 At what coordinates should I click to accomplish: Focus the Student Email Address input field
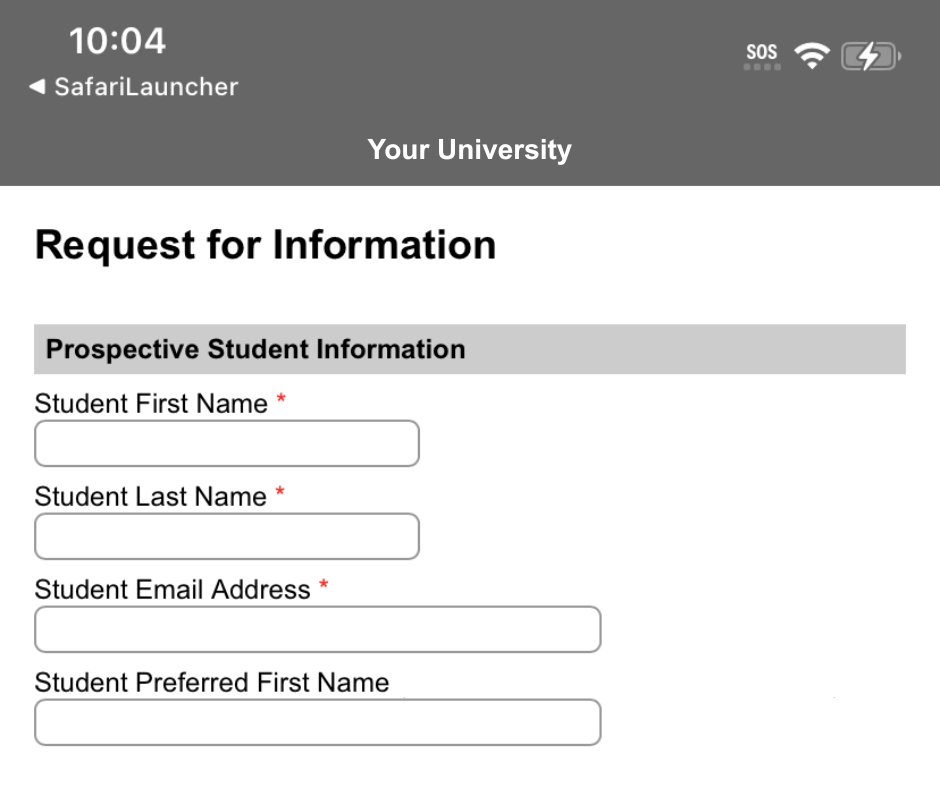(317, 629)
